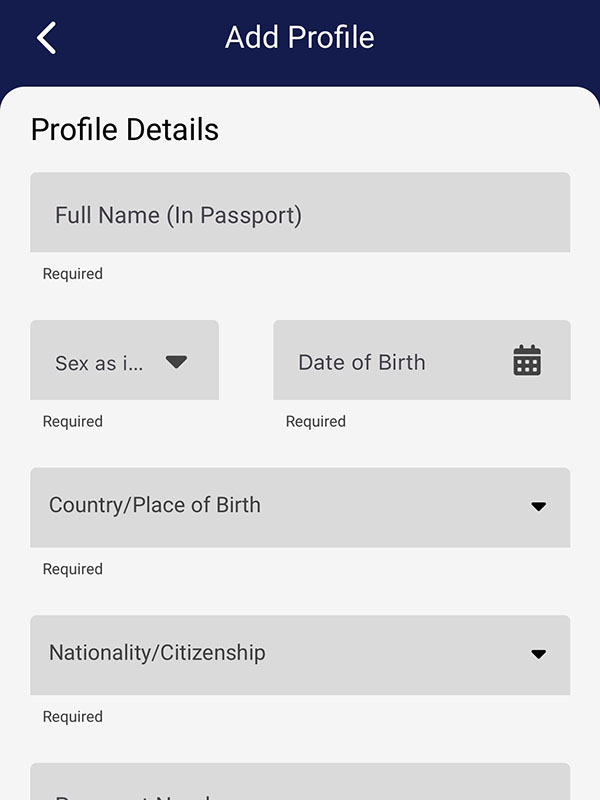The image size is (600, 800).
Task: Open the Date of Birth calendar icon
Action: 527,360
